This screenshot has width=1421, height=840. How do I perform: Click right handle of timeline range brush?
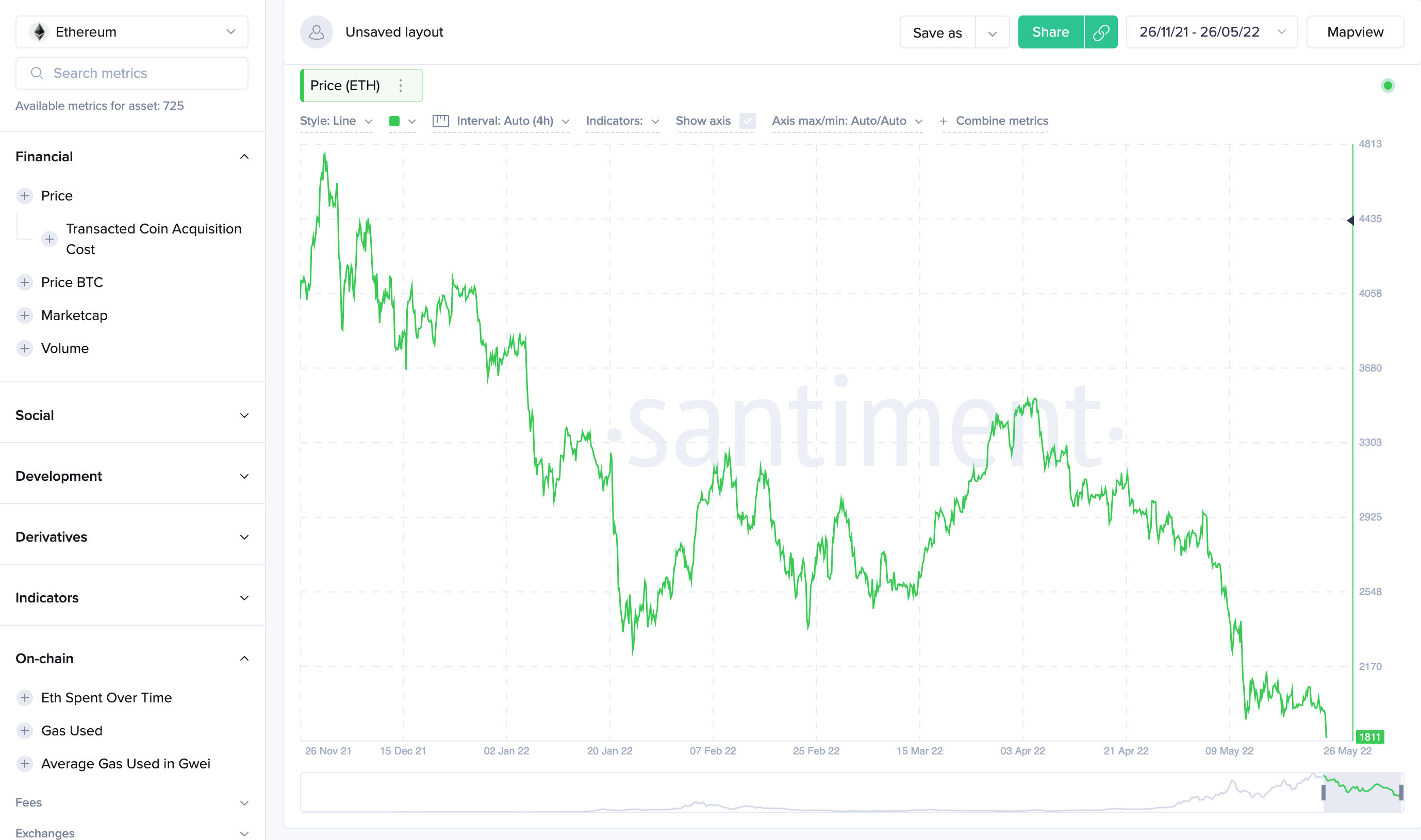coord(1401,793)
